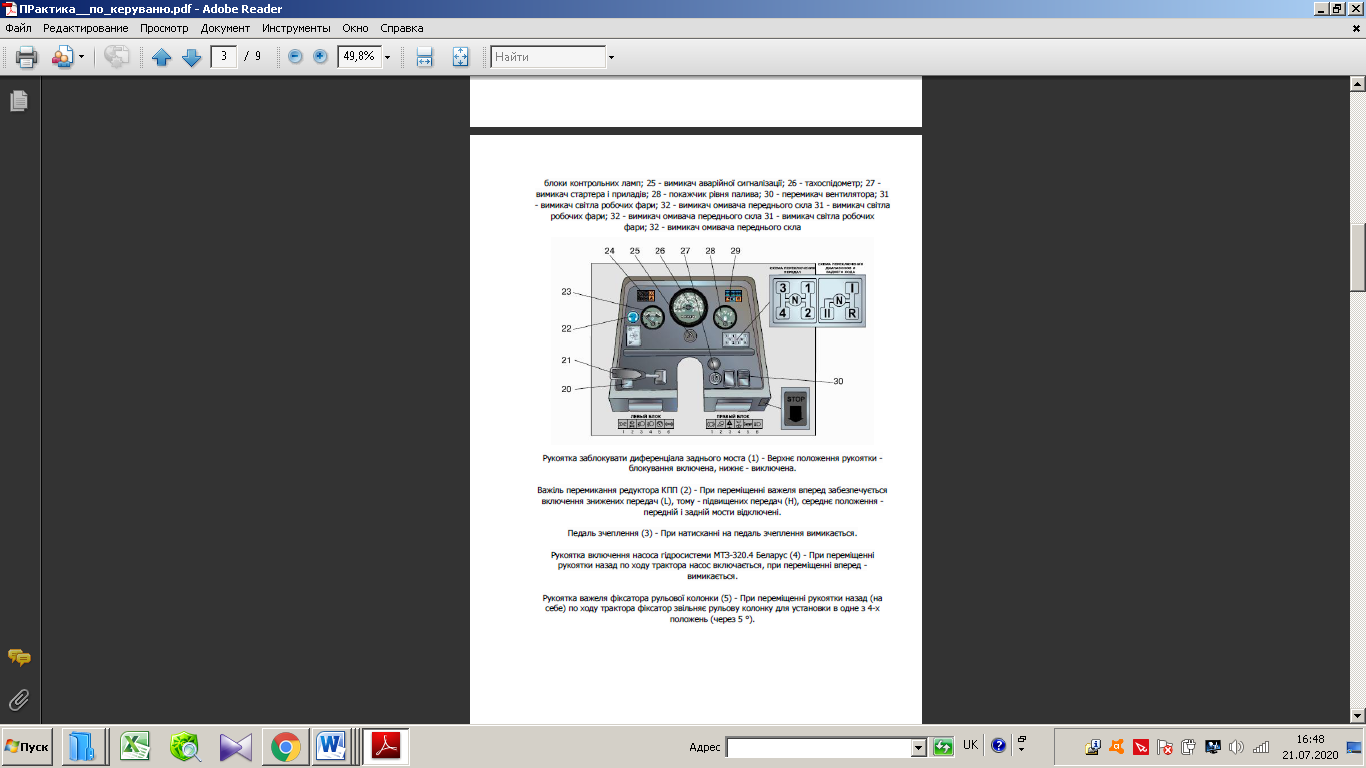Click the network monitor tray icon

[1213, 747]
